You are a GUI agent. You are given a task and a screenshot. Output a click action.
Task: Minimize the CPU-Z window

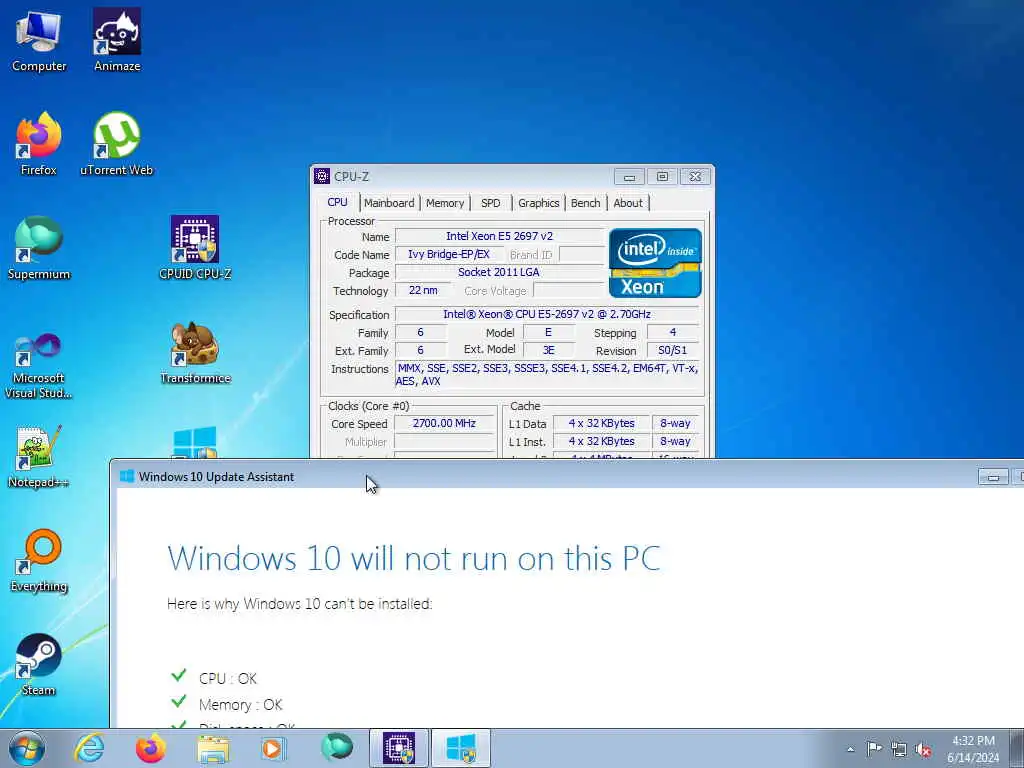pos(629,176)
